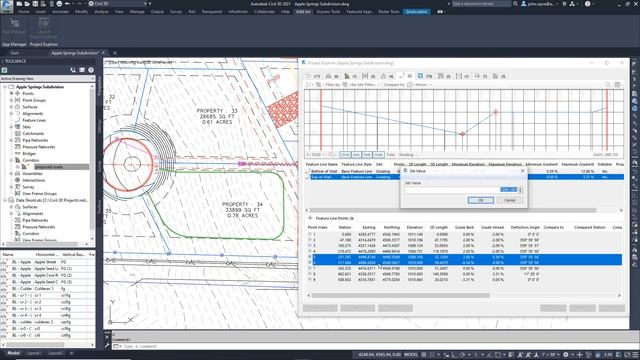
Task: Click the Set Value spinner arrows
Action: 520,189
